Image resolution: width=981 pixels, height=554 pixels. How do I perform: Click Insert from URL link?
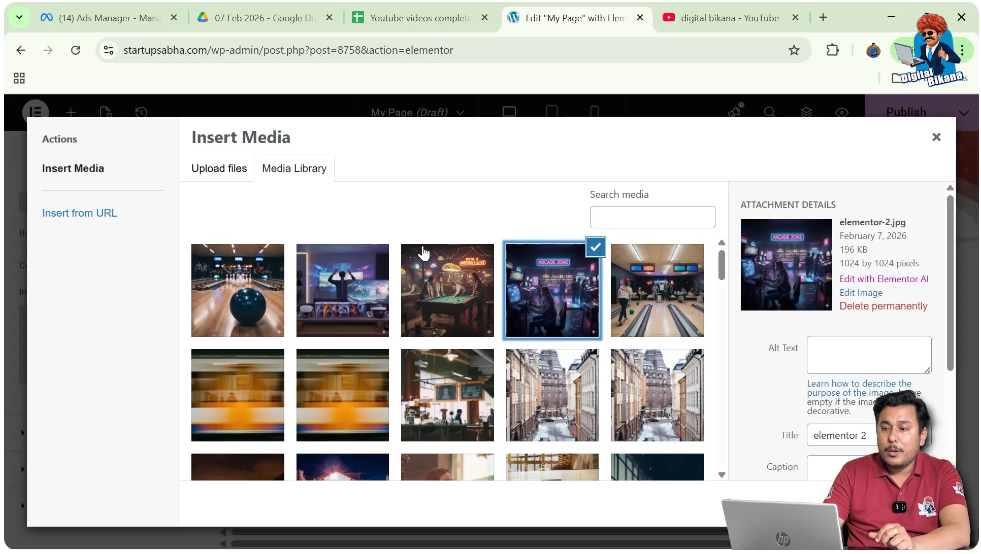(x=79, y=213)
